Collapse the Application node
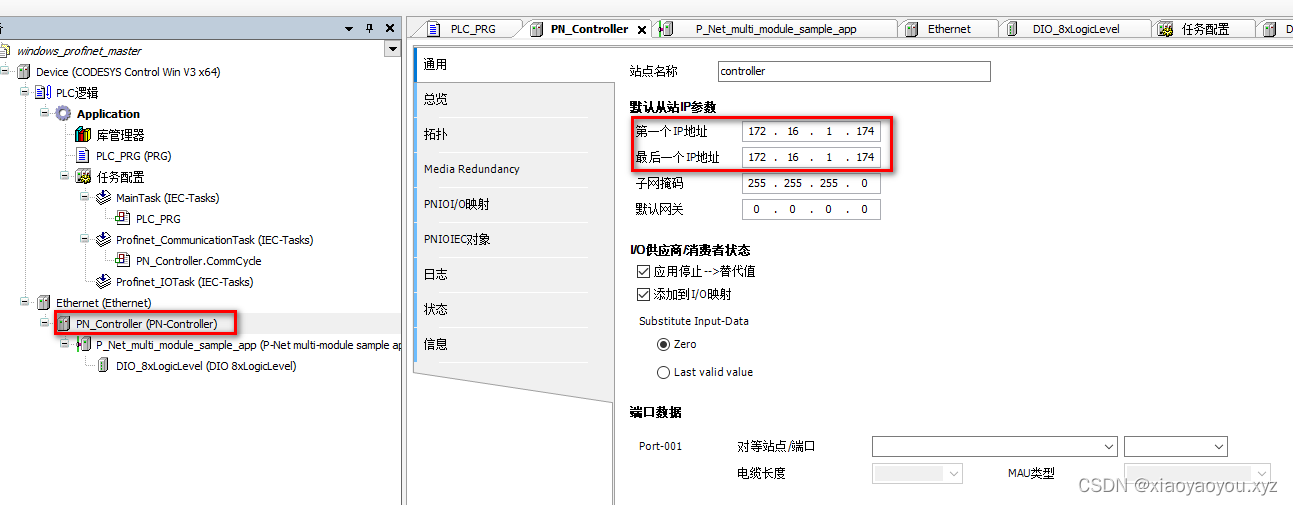 coord(45,114)
